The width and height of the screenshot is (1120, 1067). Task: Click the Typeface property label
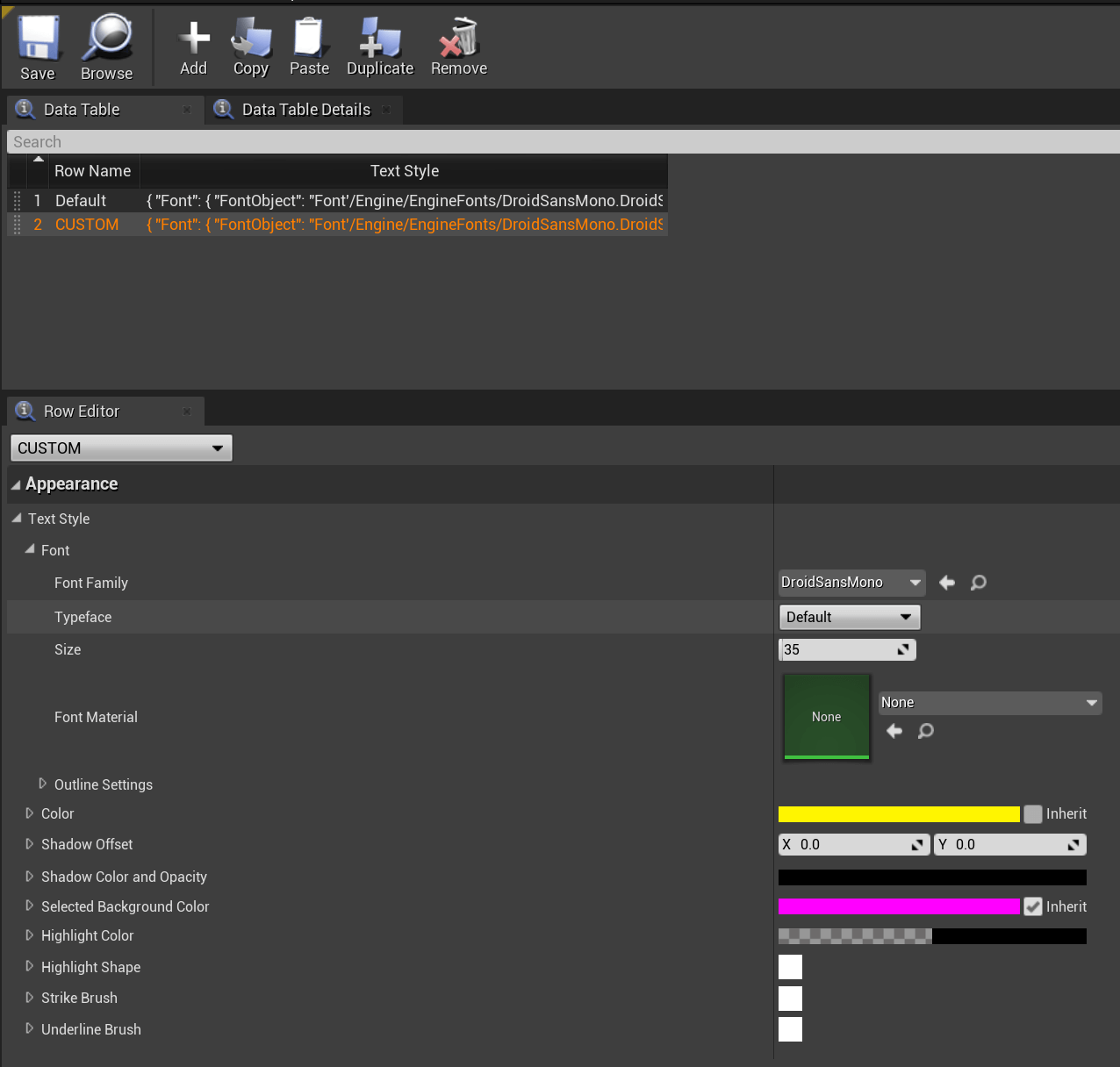83,618
